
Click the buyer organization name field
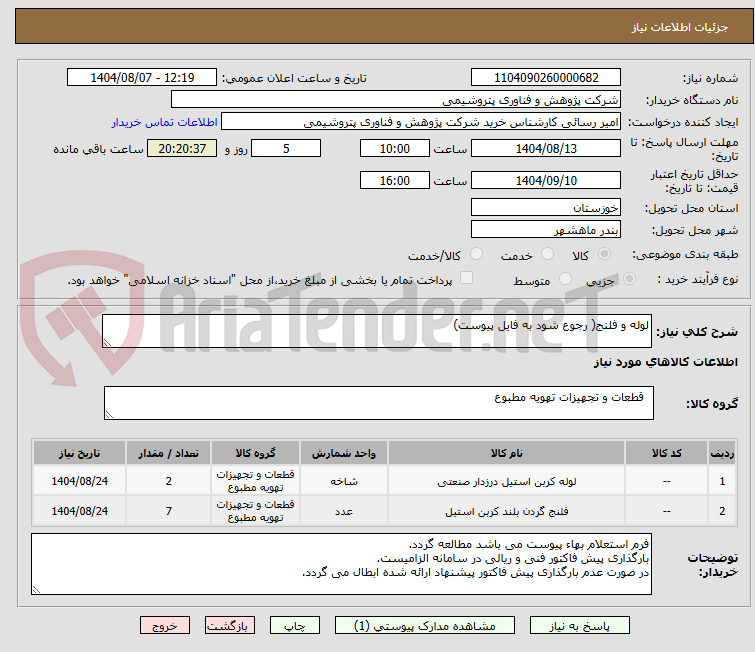tap(396, 100)
